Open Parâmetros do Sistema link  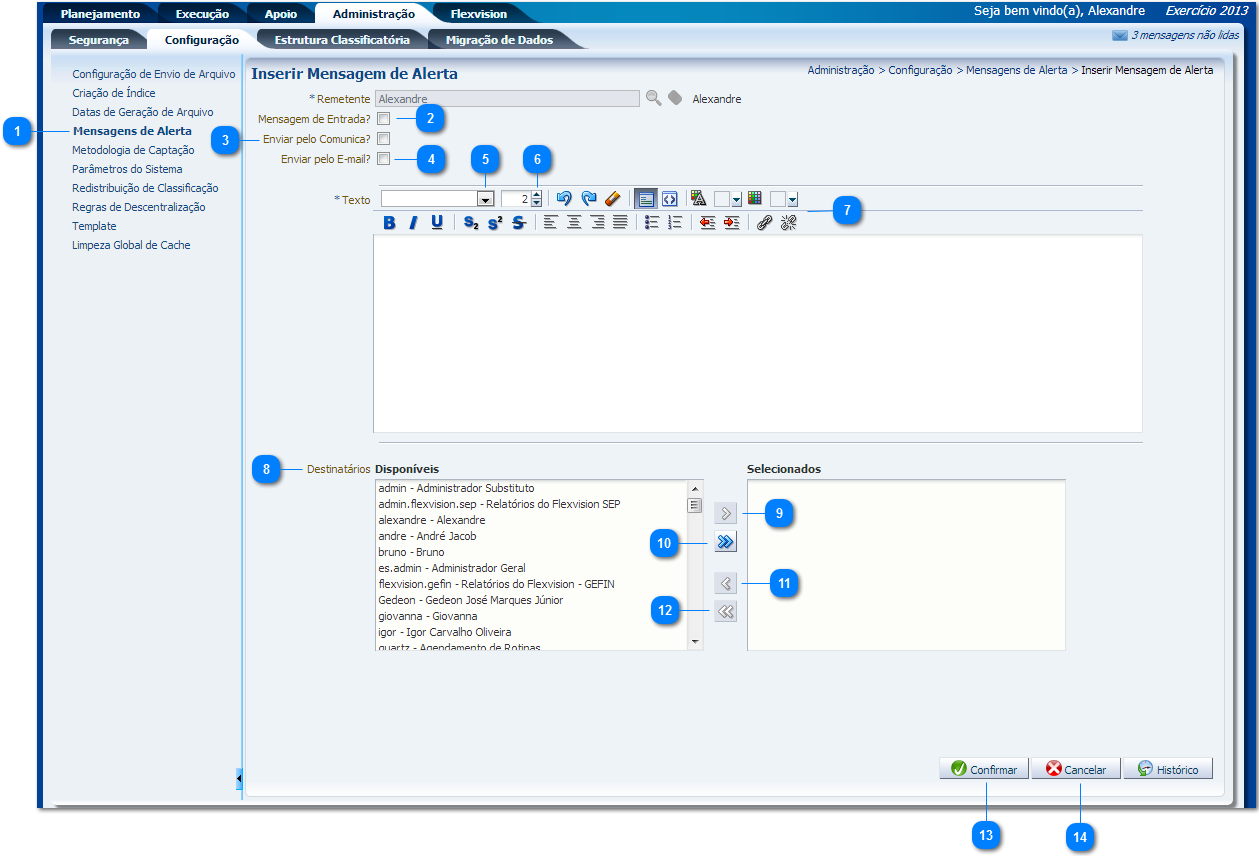pyautogui.click(x=127, y=169)
